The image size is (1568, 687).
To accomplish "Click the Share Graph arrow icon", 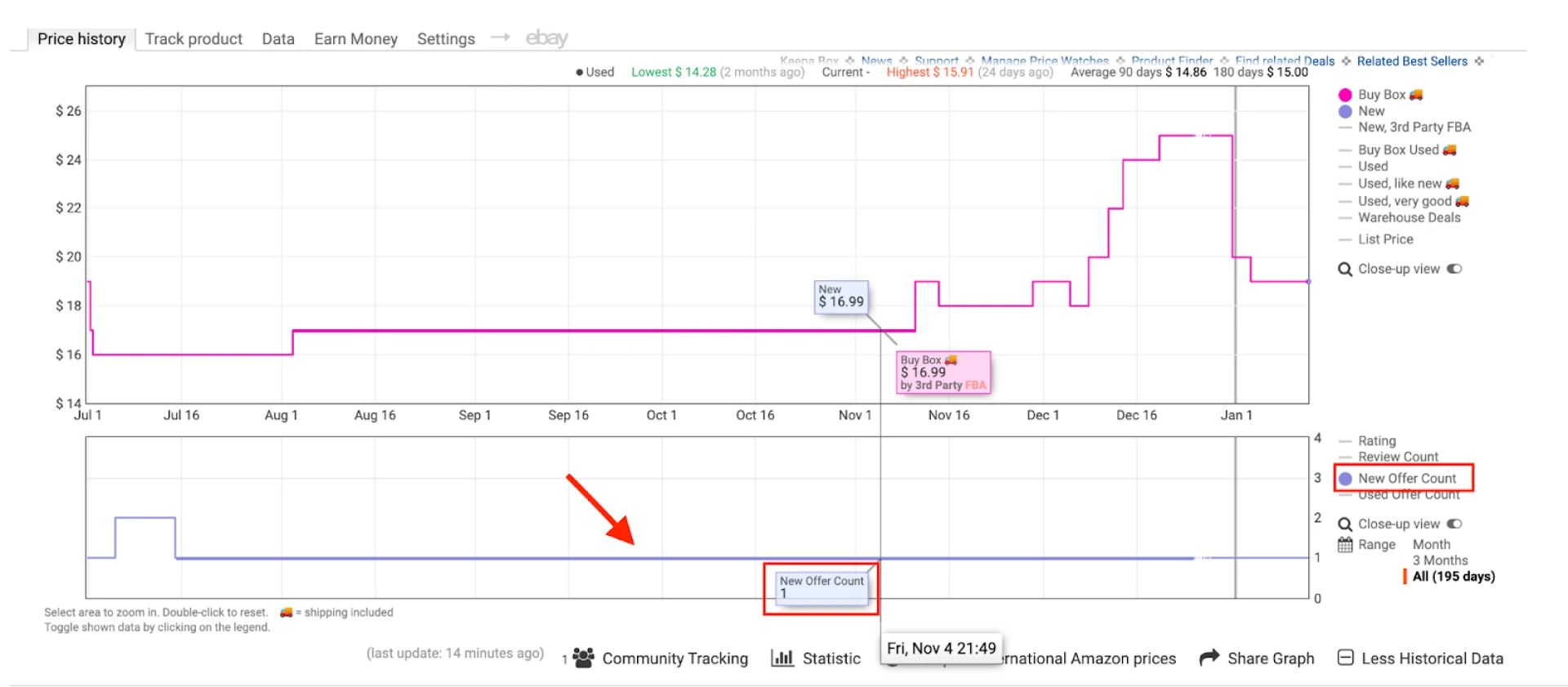I will tap(1209, 658).
